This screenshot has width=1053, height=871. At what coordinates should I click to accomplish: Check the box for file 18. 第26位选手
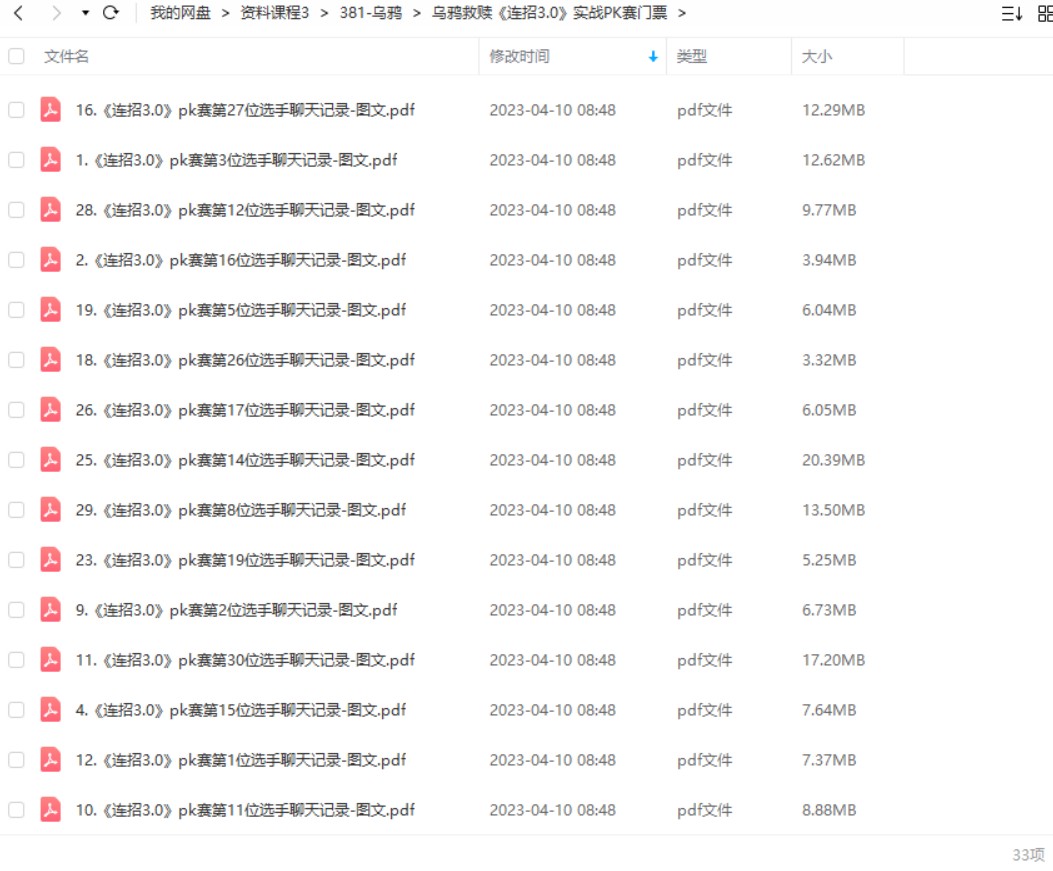point(16,360)
